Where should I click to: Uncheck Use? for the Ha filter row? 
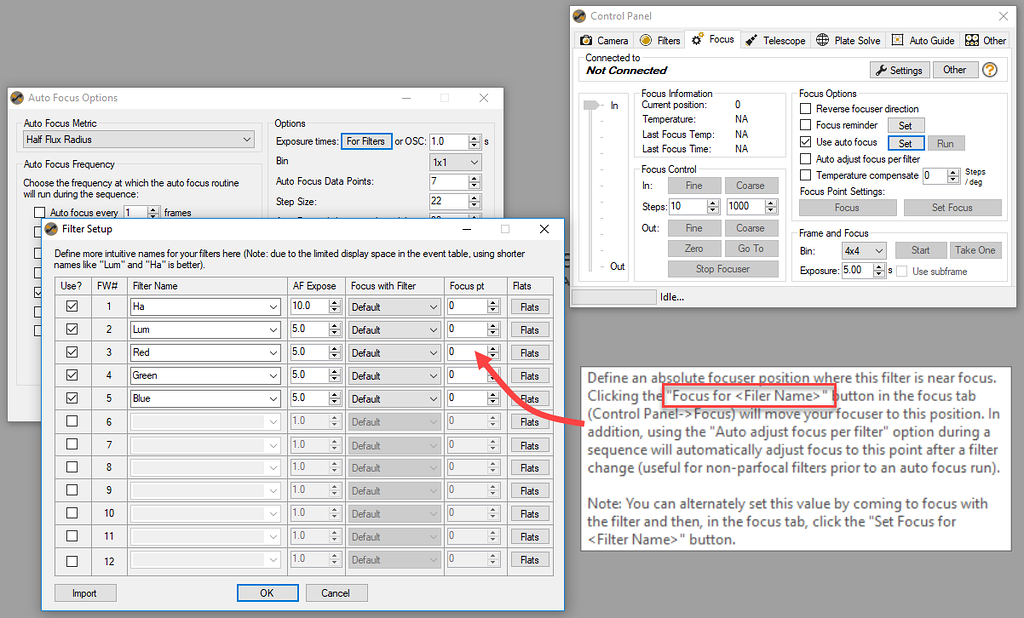(x=72, y=306)
